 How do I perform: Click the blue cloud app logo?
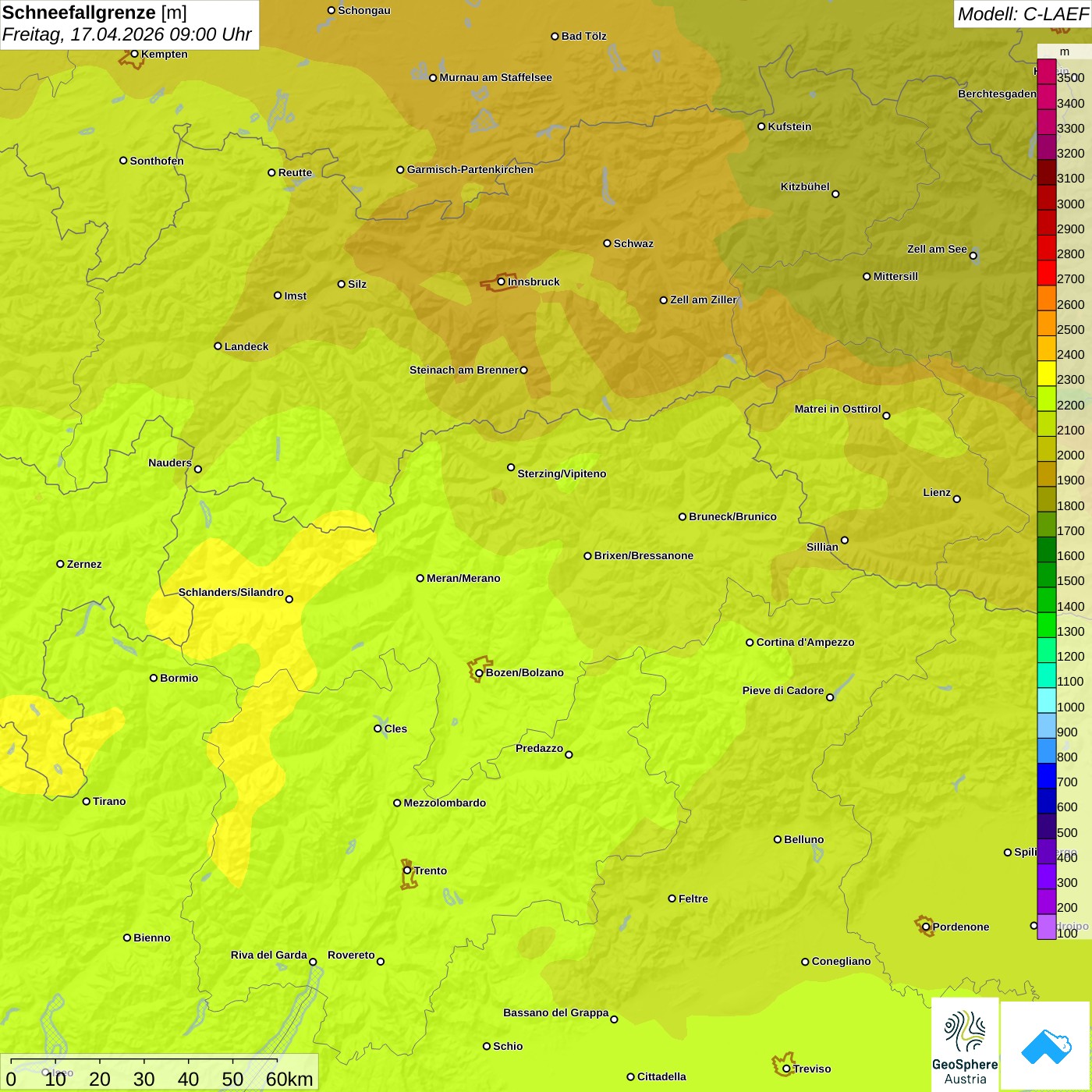1046,1046
